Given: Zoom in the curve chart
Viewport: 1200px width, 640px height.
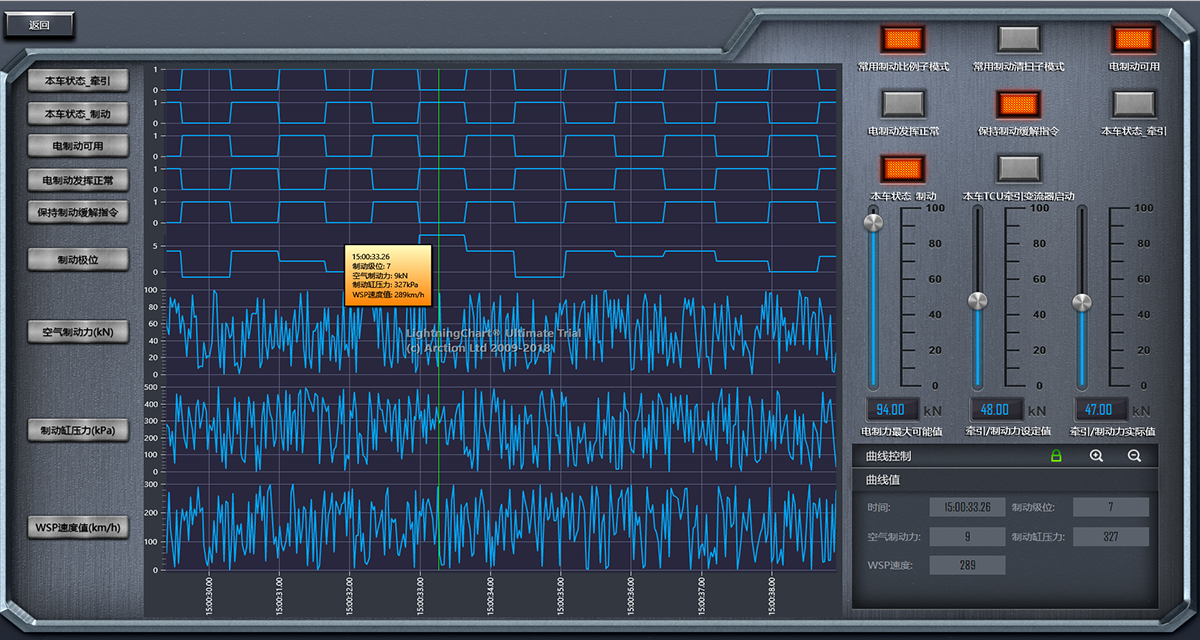Looking at the screenshot, I should (x=1096, y=456).
